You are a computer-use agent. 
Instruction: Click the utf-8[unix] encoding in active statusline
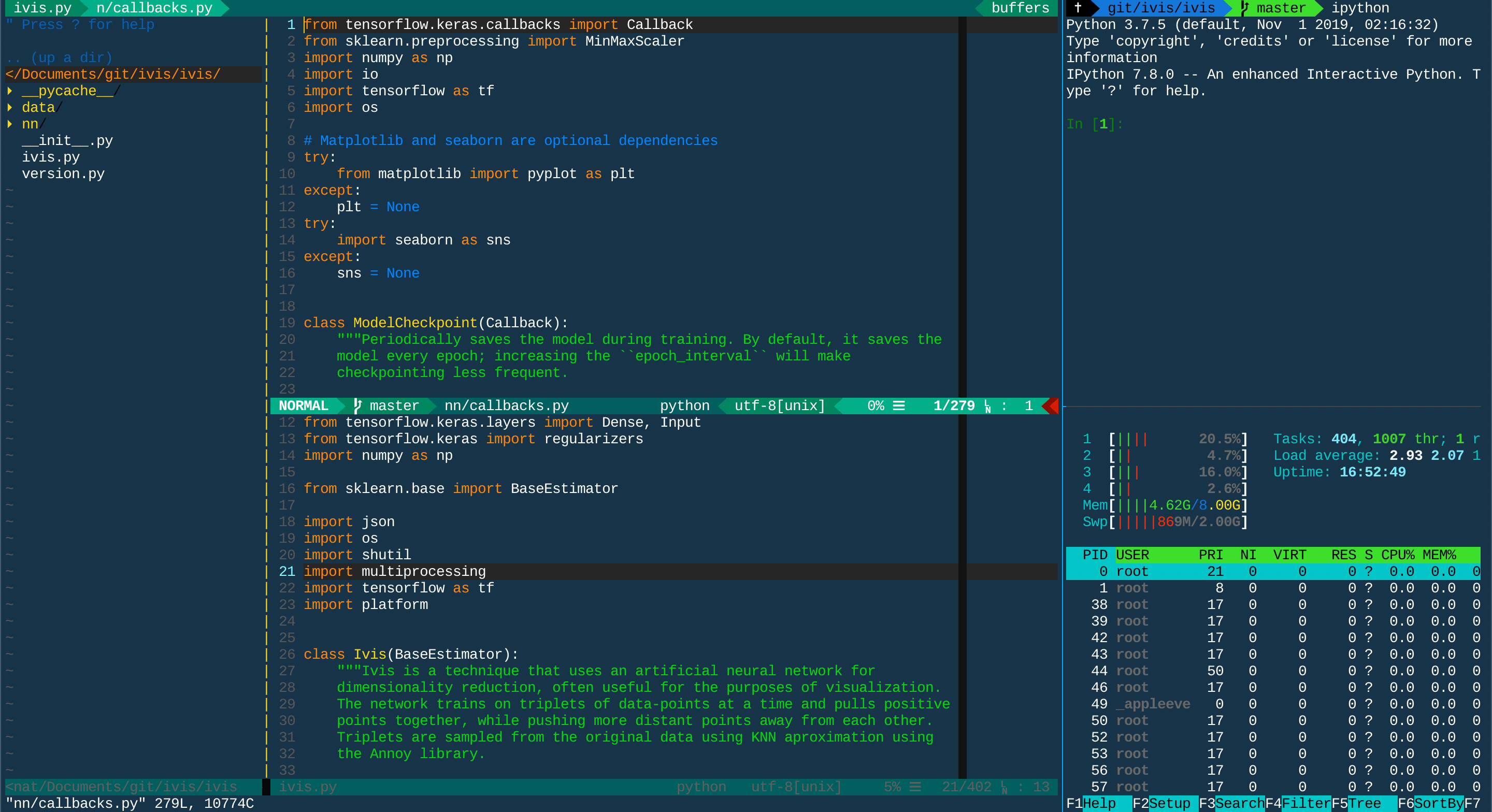(x=780, y=406)
